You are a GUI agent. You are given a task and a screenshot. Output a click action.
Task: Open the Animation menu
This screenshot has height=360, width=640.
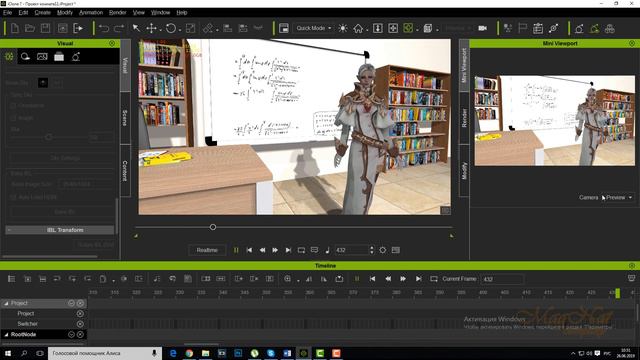point(91,13)
